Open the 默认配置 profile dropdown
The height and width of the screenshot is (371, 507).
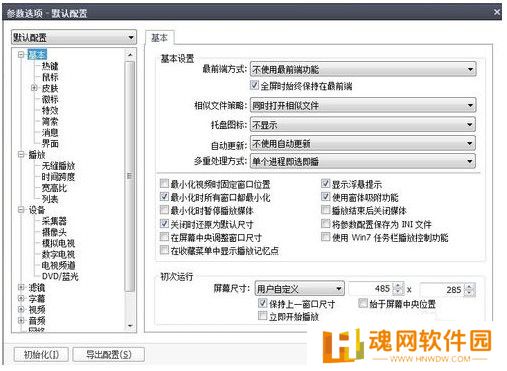pos(74,37)
